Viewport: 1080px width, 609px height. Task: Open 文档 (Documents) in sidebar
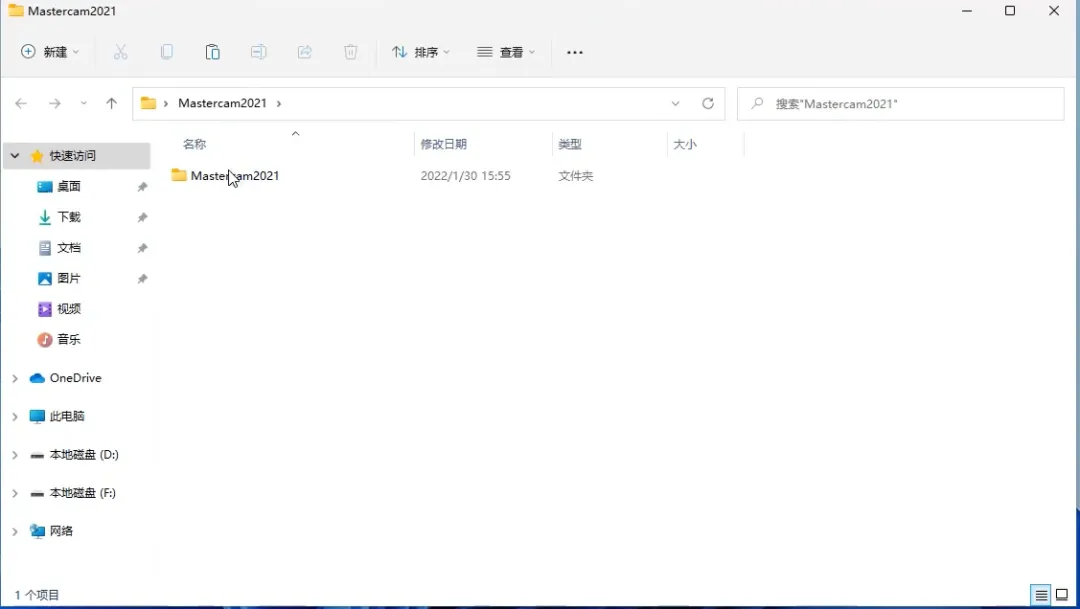[69, 248]
